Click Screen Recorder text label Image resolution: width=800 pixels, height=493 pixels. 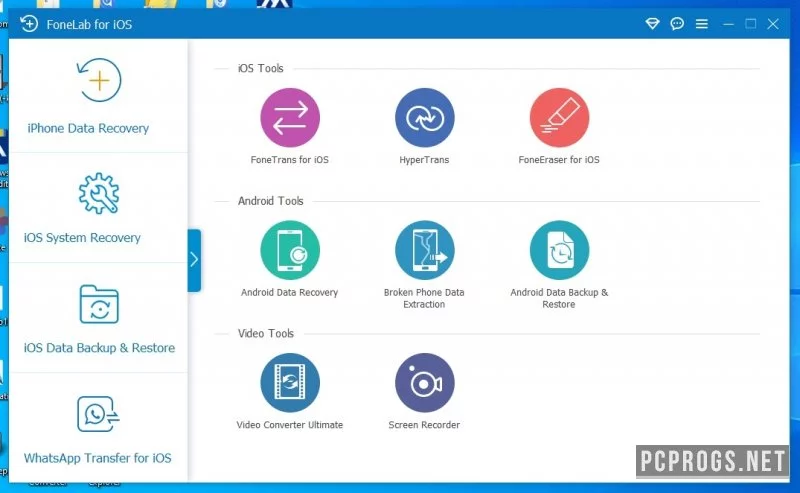(424, 425)
